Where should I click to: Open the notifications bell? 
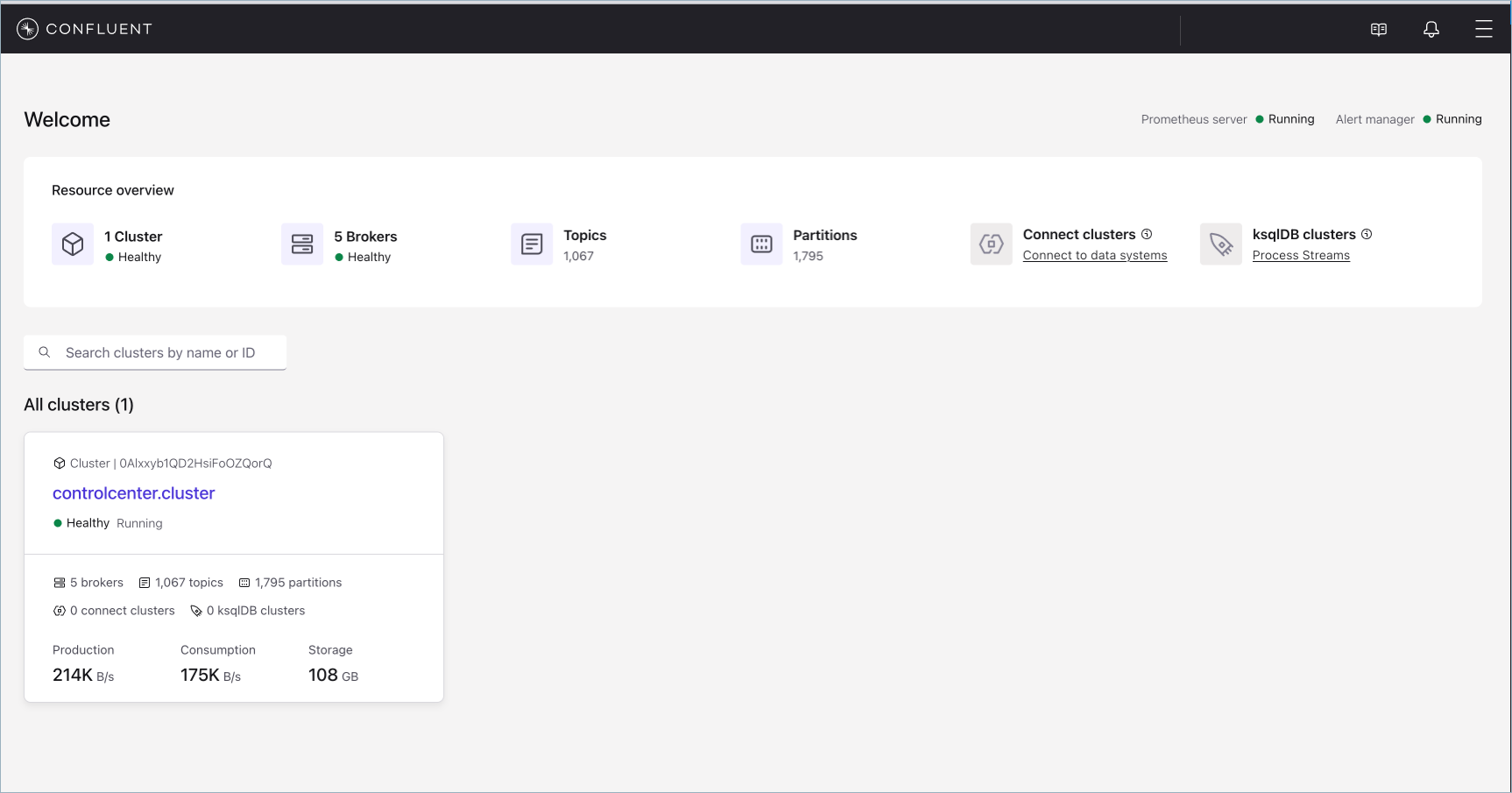click(x=1431, y=30)
